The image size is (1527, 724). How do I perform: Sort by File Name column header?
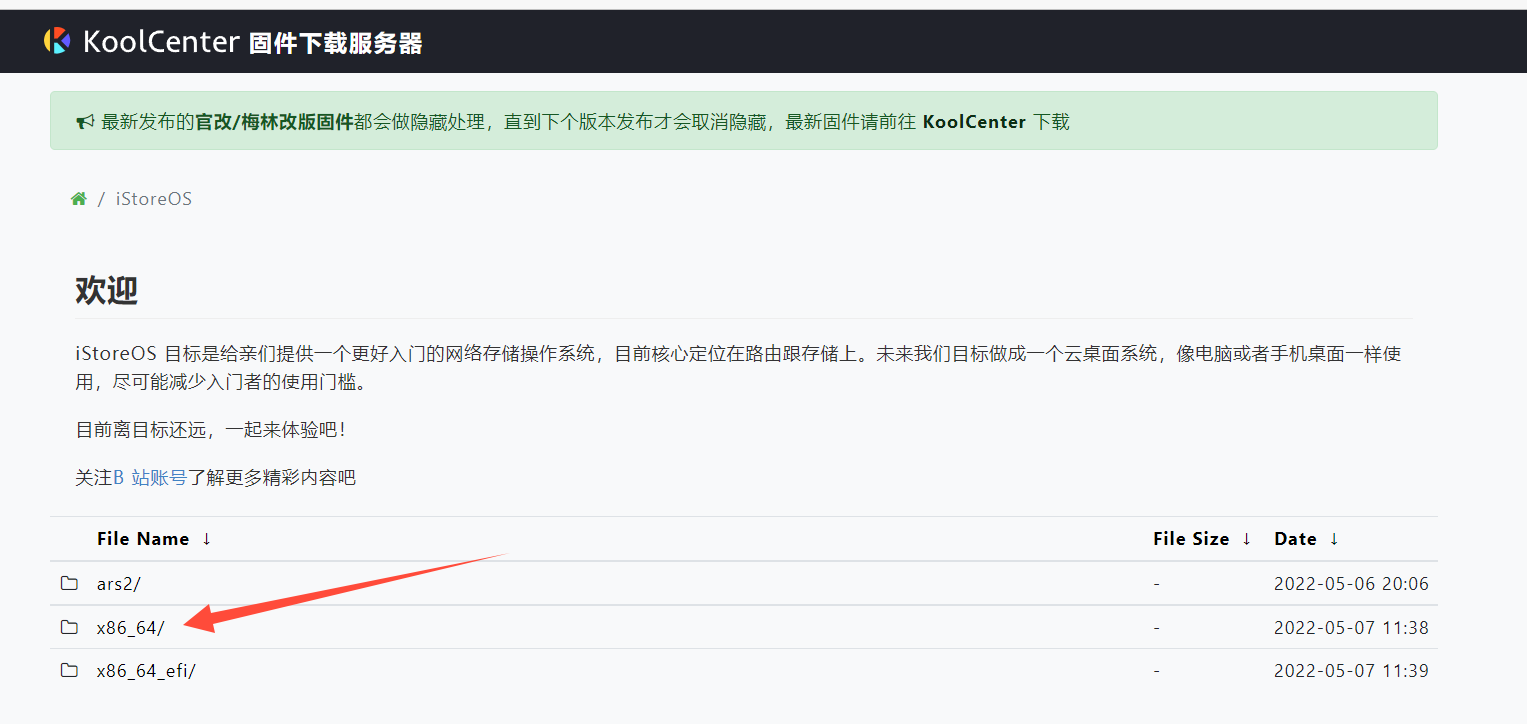(143, 539)
